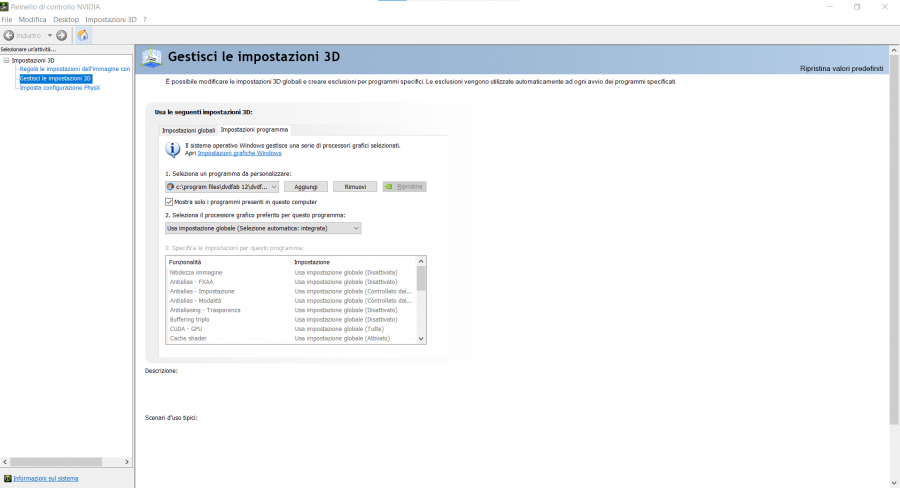900x488 pixels.
Task: Open the Desktop menu
Action: tap(66, 20)
